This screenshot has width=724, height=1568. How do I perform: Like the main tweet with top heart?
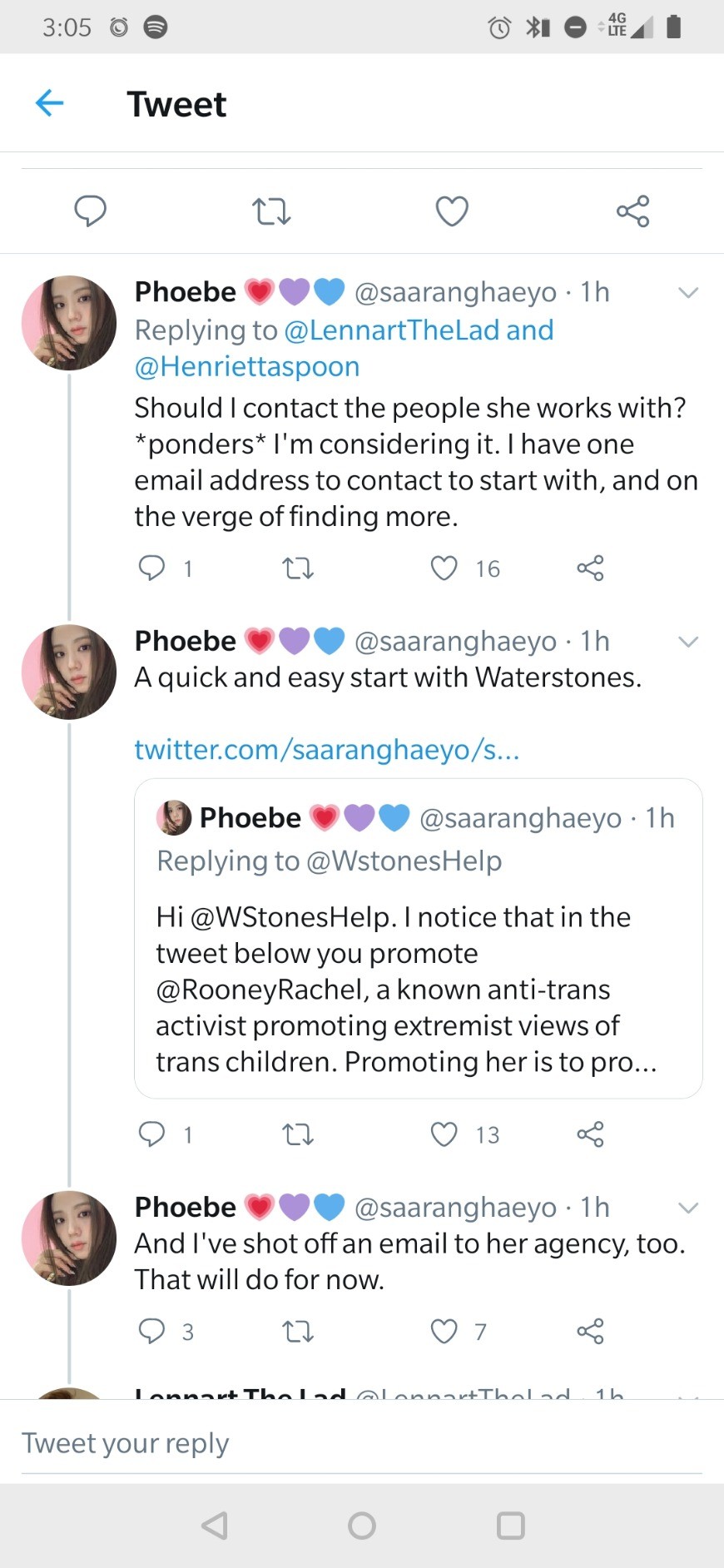452,211
